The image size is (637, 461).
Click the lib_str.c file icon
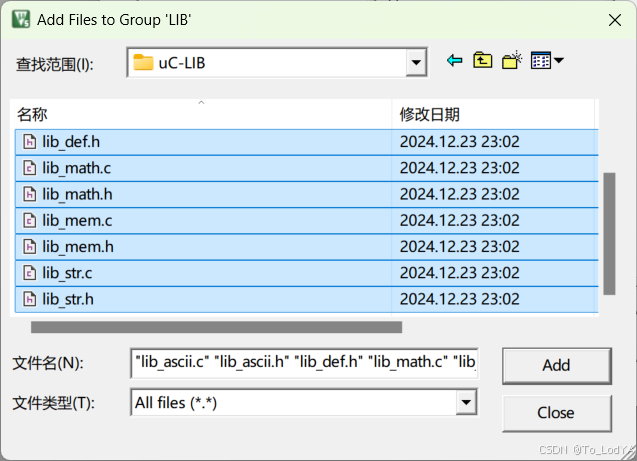(29, 273)
